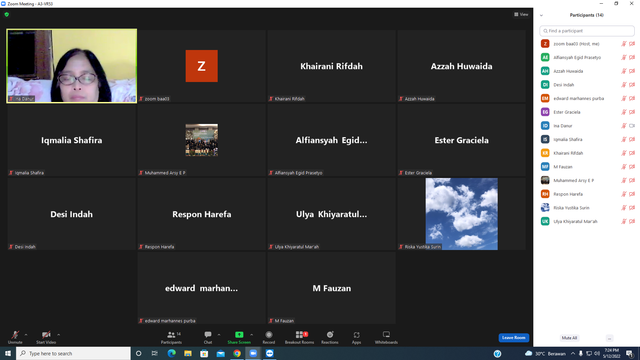This screenshot has width=640, height=360.
Task: Click Ester Graciela avatar in participants list
Action: coord(545,112)
